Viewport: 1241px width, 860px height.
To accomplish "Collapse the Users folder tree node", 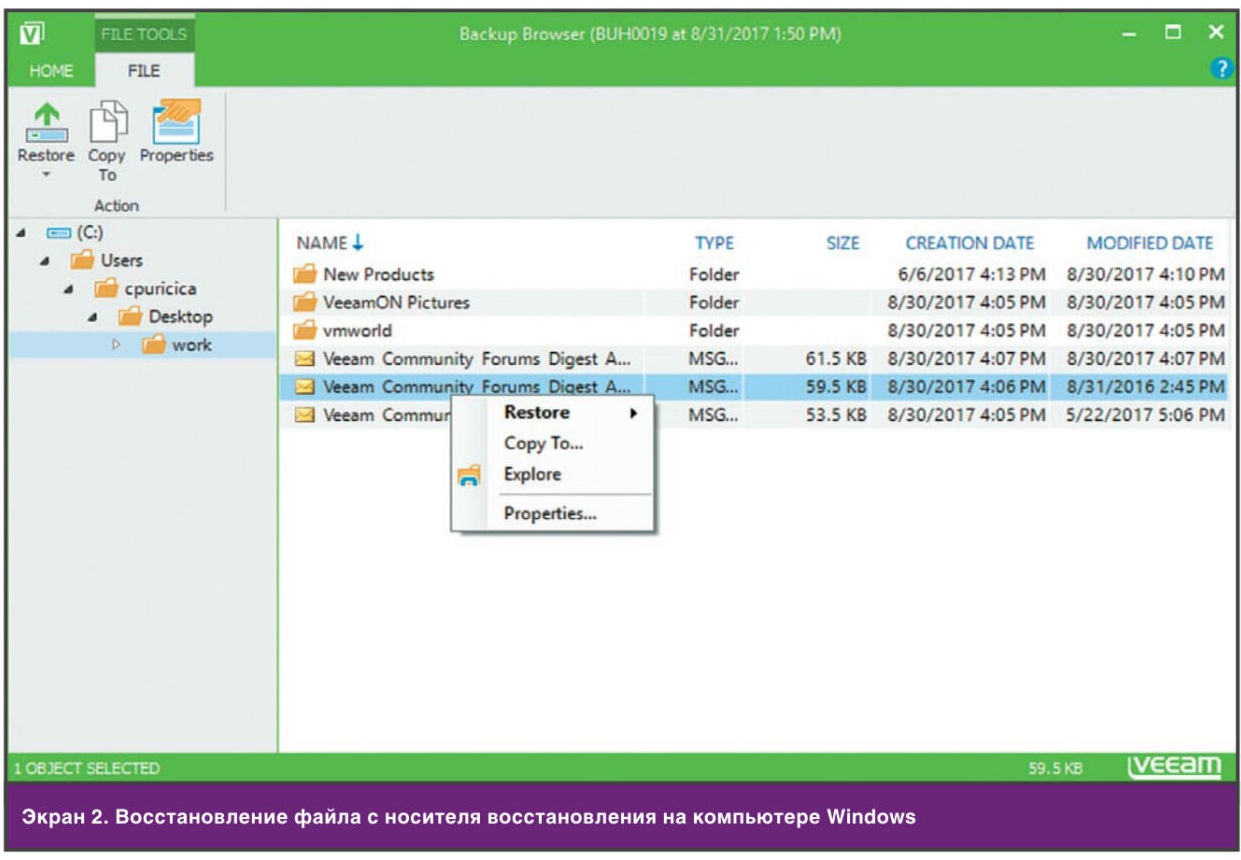I will pos(45,261).
